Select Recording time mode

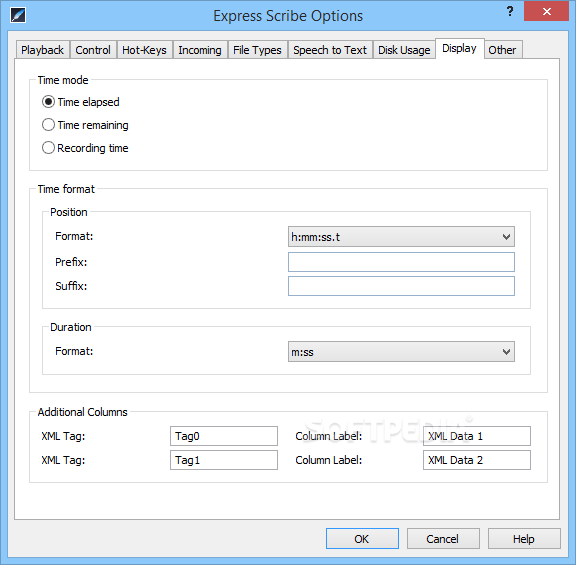coord(85,148)
